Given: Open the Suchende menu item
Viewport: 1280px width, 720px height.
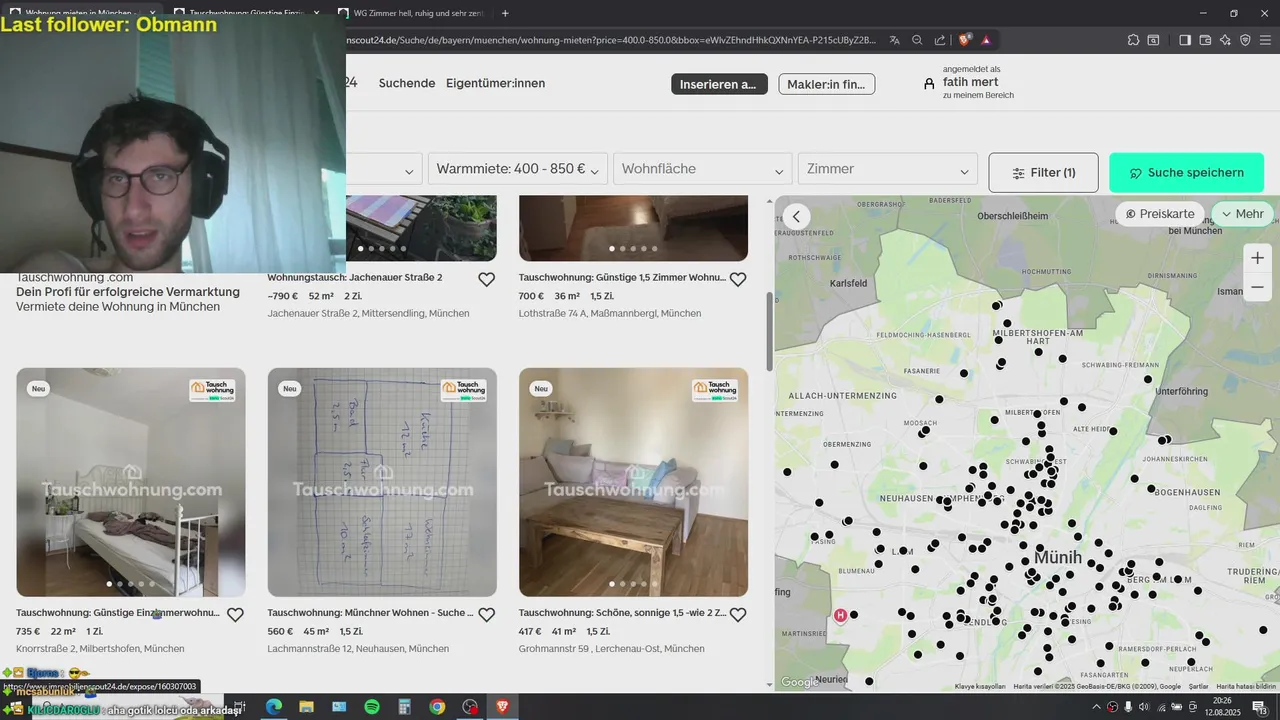Looking at the screenshot, I should click(x=407, y=83).
